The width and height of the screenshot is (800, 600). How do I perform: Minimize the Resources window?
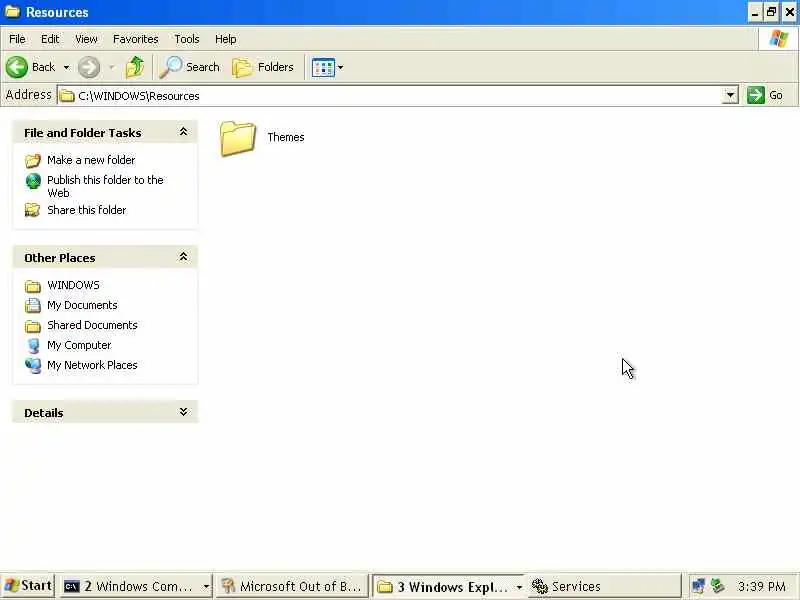coord(755,12)
